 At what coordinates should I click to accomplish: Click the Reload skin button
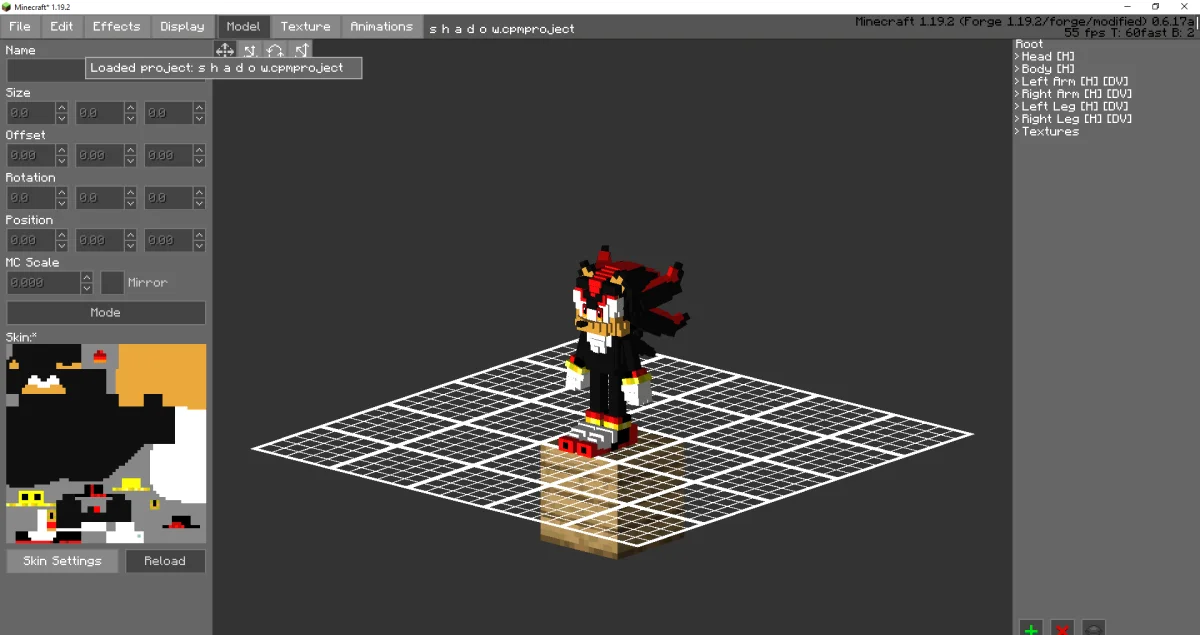(x=165, y=561)
